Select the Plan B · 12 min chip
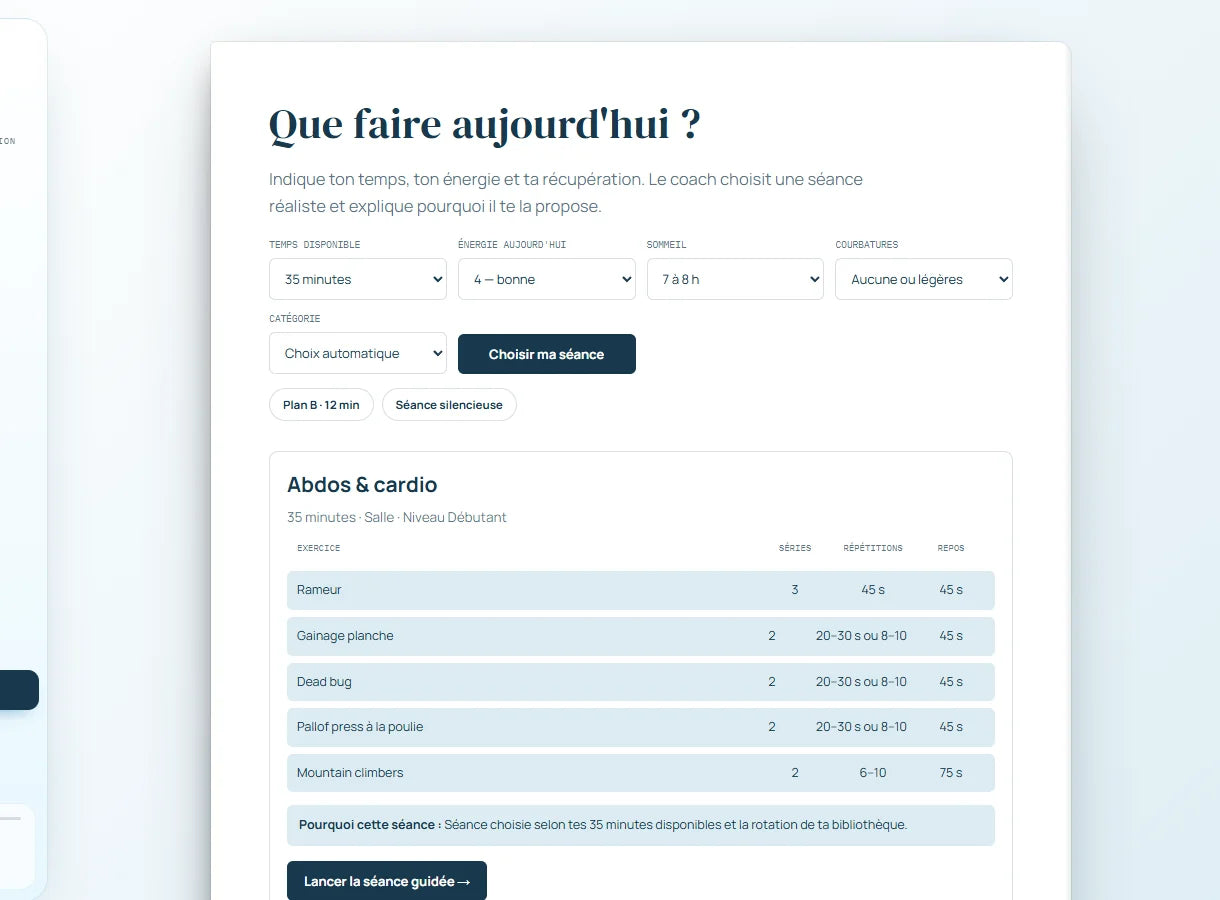The image size is (1220, 900). [x=321, y=405]
